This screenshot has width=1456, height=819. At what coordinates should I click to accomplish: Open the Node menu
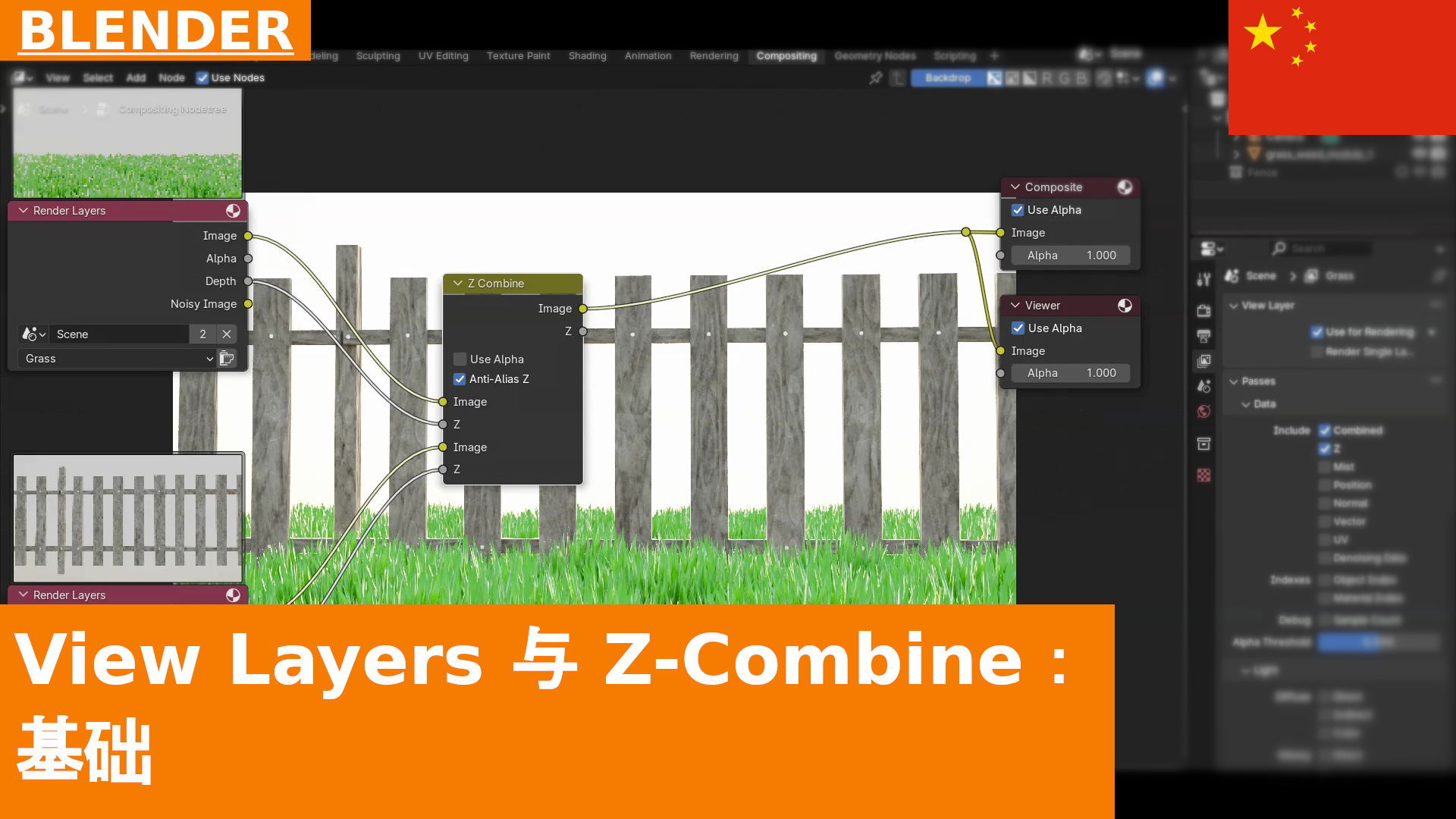[171, 78]
